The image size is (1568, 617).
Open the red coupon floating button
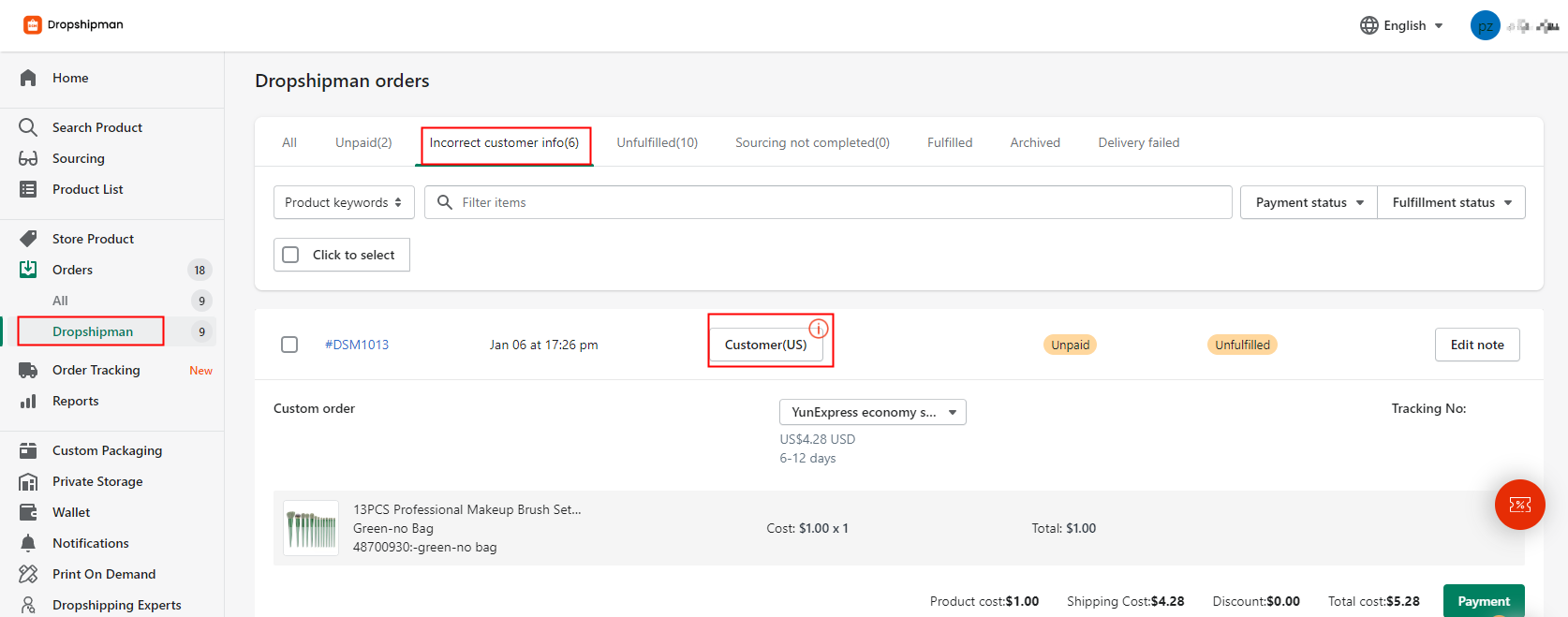point(1520,505)
